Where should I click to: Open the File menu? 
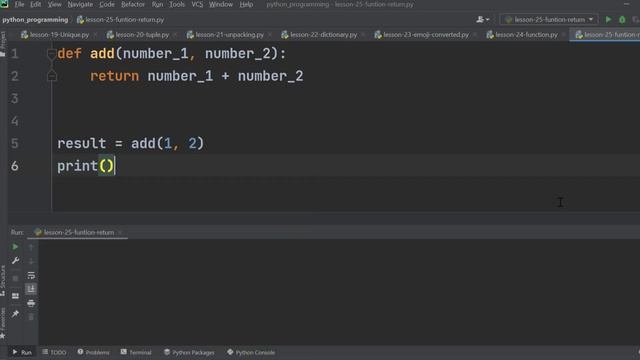(19, 4)
